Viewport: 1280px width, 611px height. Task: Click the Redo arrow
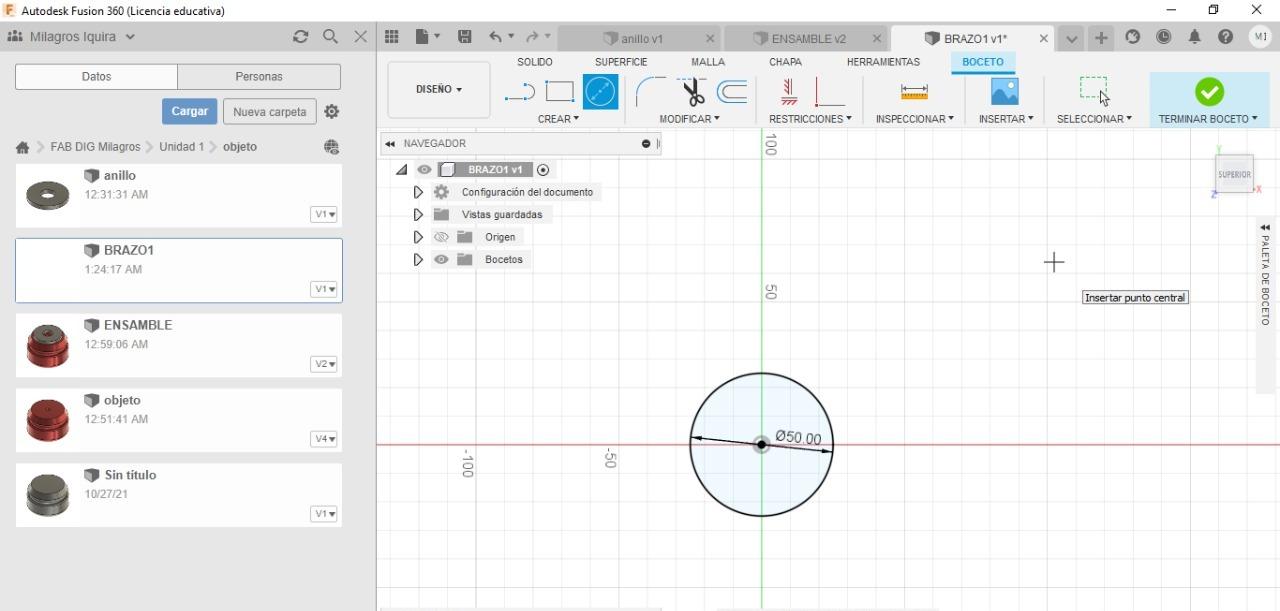click(x=532, y=37)
